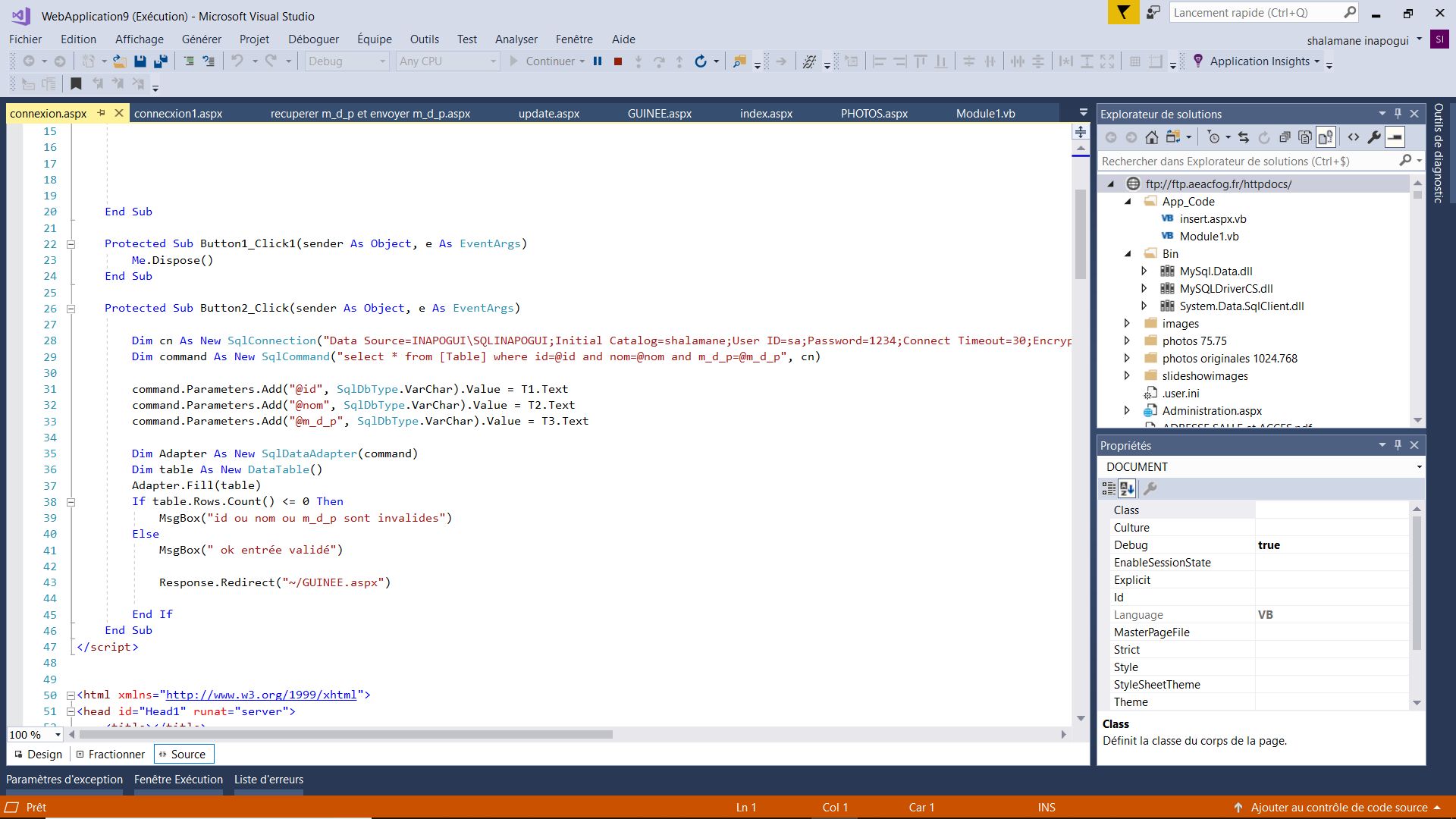Open the Fichier menu
Viewport: 1456px width, 819px height.
coord(26,39)
